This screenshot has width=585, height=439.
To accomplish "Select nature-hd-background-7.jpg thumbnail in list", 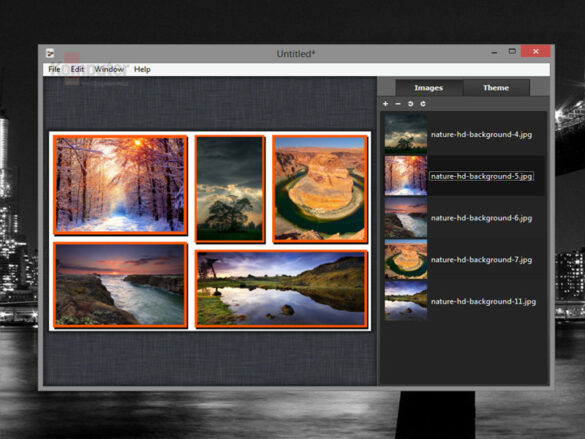I will coord(406,259).
